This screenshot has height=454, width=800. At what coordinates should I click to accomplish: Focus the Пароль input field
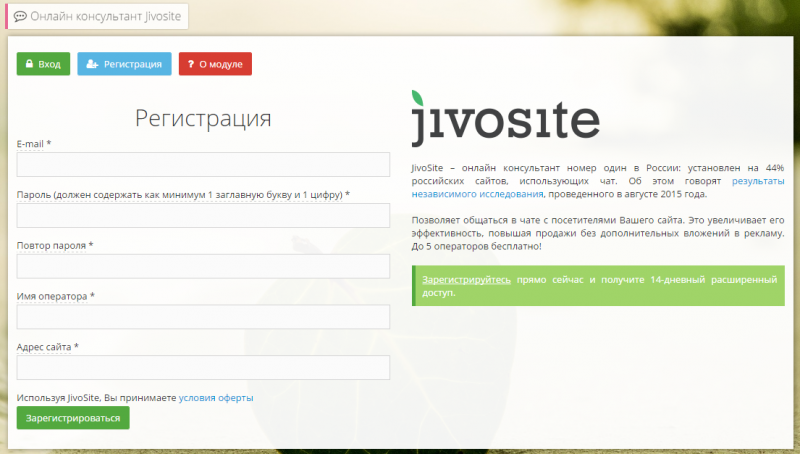(203, 215)
